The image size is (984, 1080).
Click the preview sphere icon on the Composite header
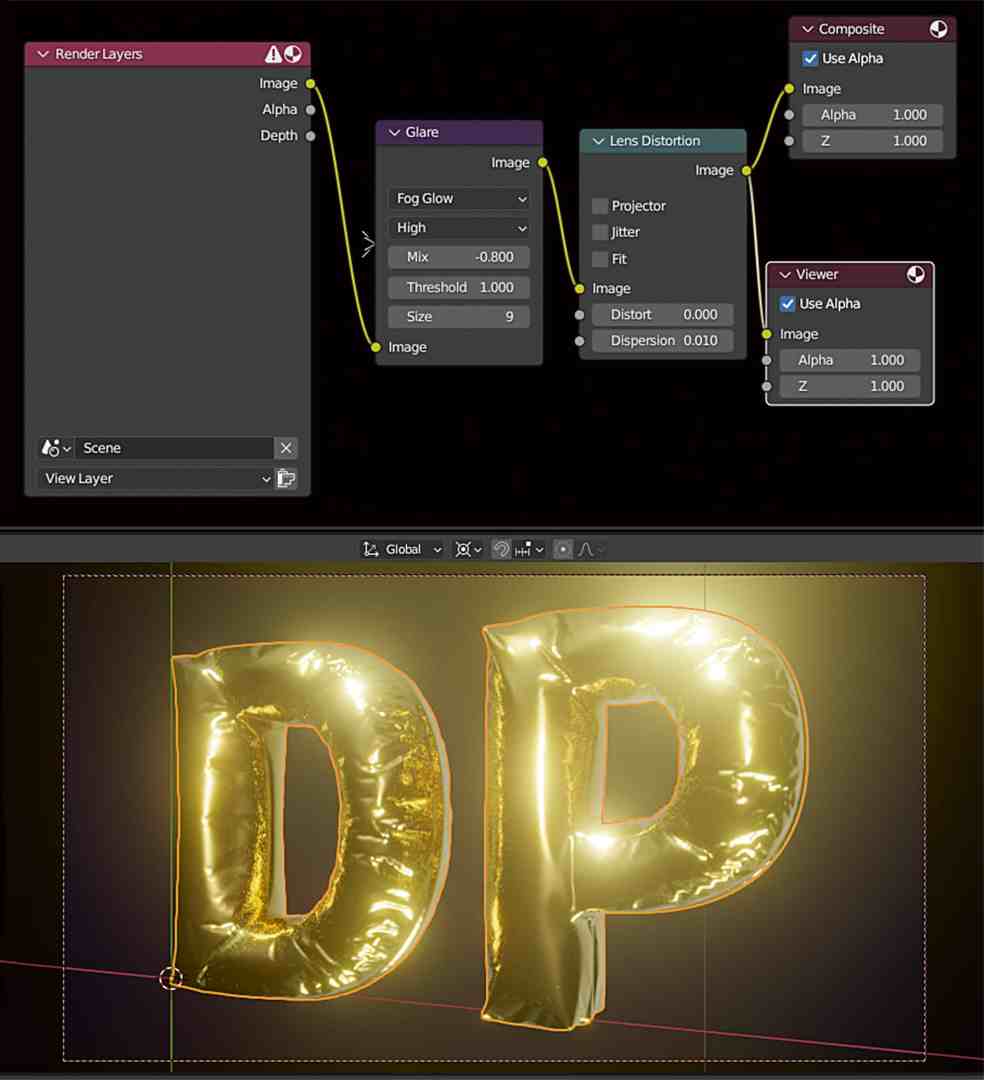point(938,29)
